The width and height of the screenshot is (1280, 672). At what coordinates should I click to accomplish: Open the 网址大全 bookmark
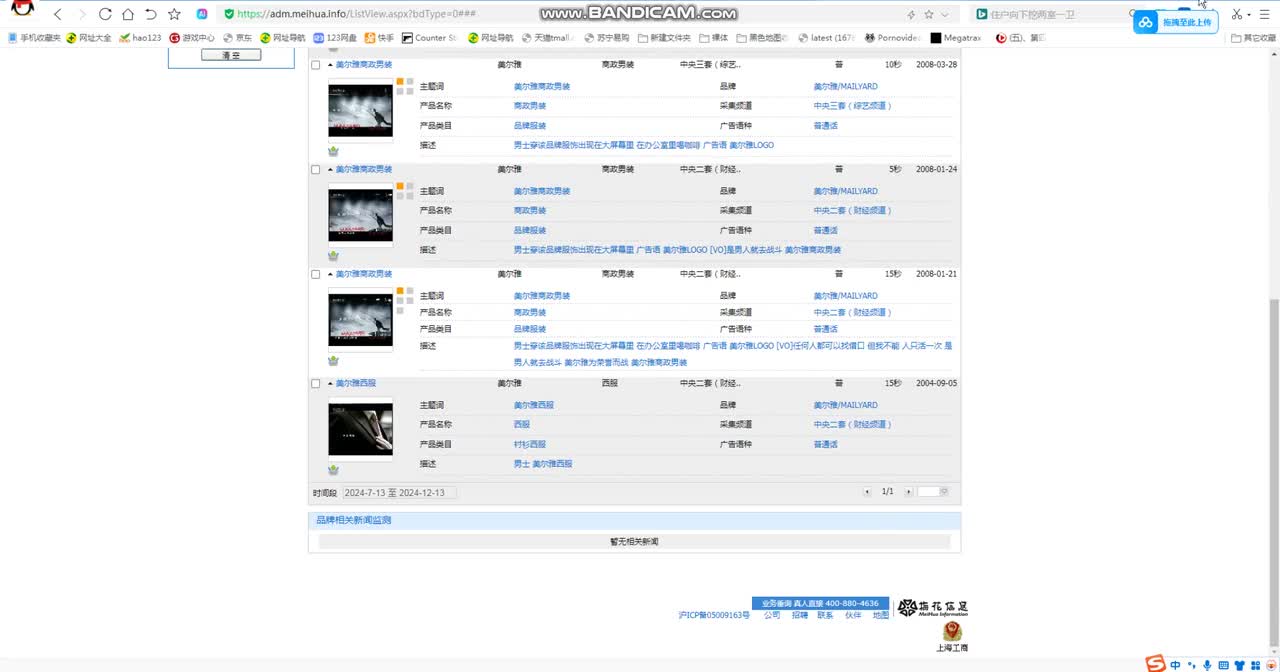(89, 38)
